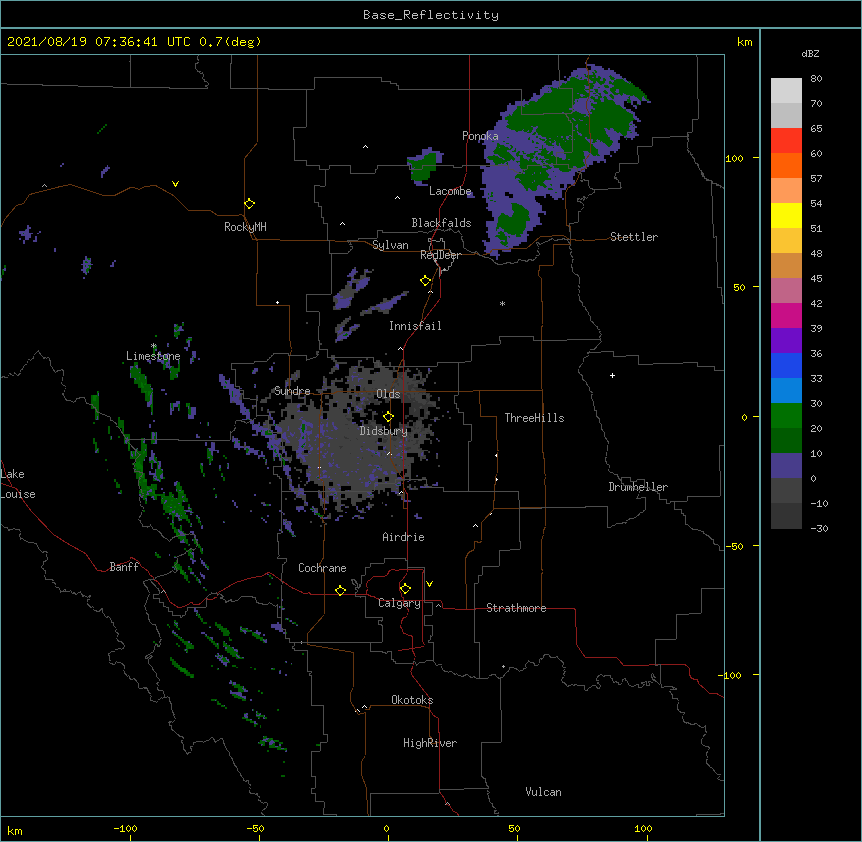Click the 80 dBZ legend value
The width and height of the screenshot is (862, 842).
point(816,79)
